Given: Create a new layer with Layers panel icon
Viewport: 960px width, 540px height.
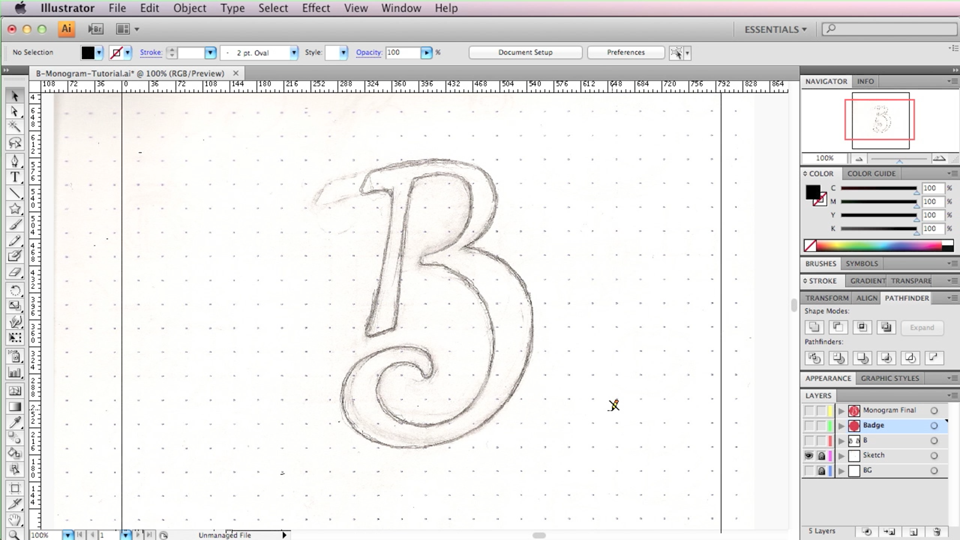Looking at the screenshot, I should point(913,531).
